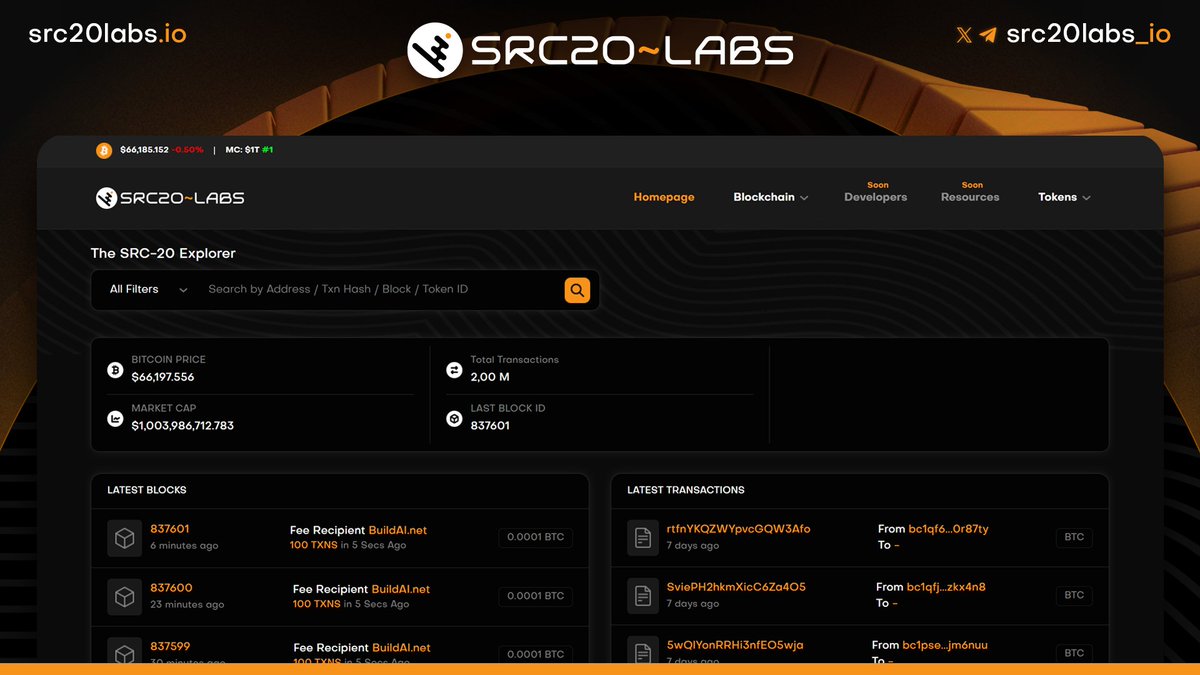Click the document icon next to rtfnYKQZWYpvcGQW3Afo
The height and width of the screenshot is (675, 1200).
click(x=641, y=537)
